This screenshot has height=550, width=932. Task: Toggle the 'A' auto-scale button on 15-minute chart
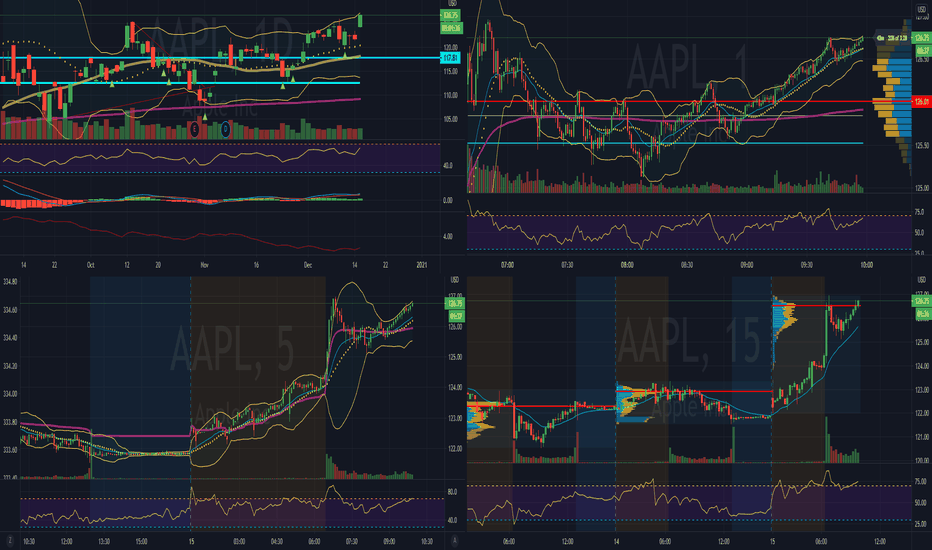click(x=455, y=540)
